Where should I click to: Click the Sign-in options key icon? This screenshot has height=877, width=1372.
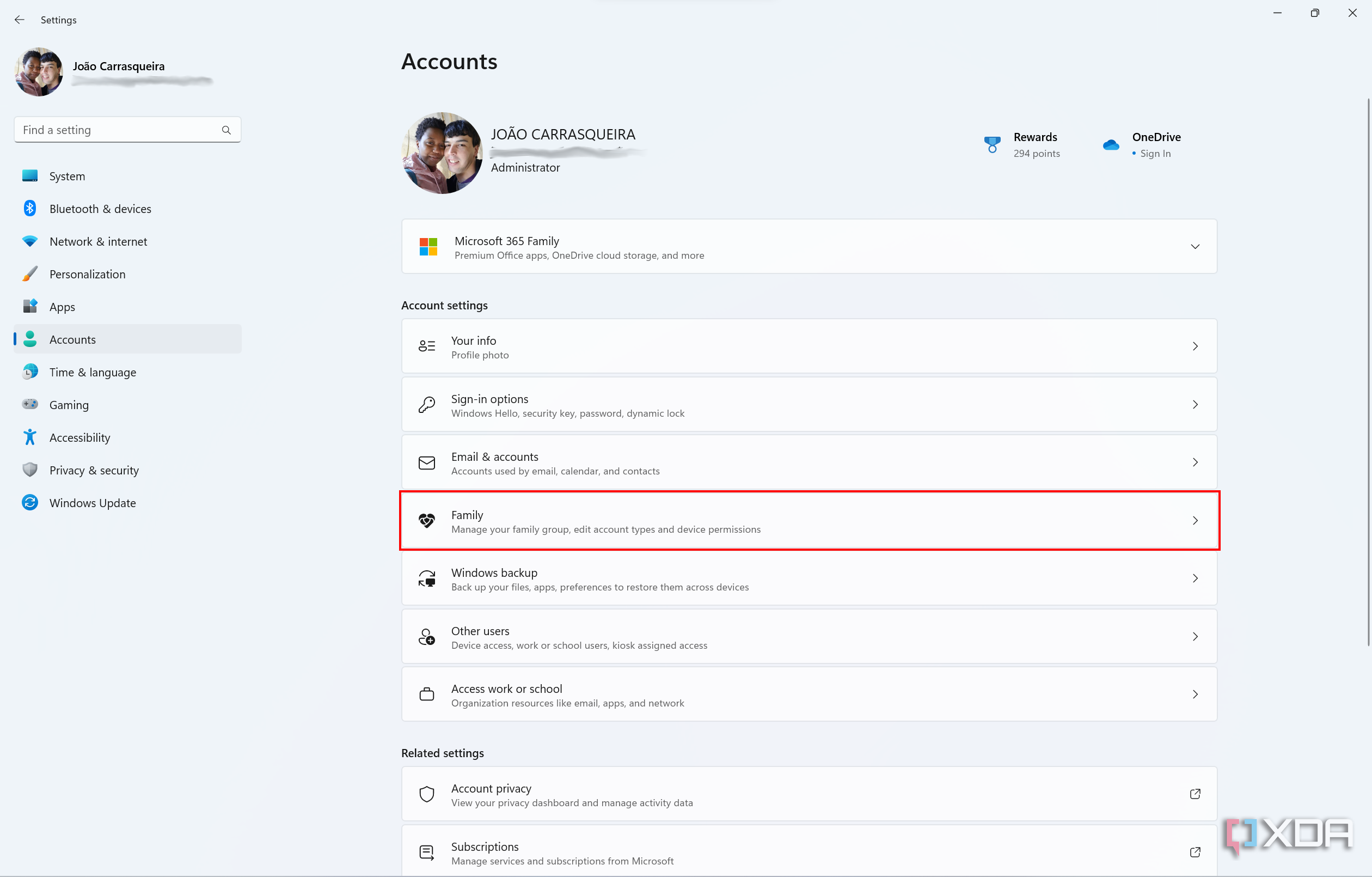427,404
